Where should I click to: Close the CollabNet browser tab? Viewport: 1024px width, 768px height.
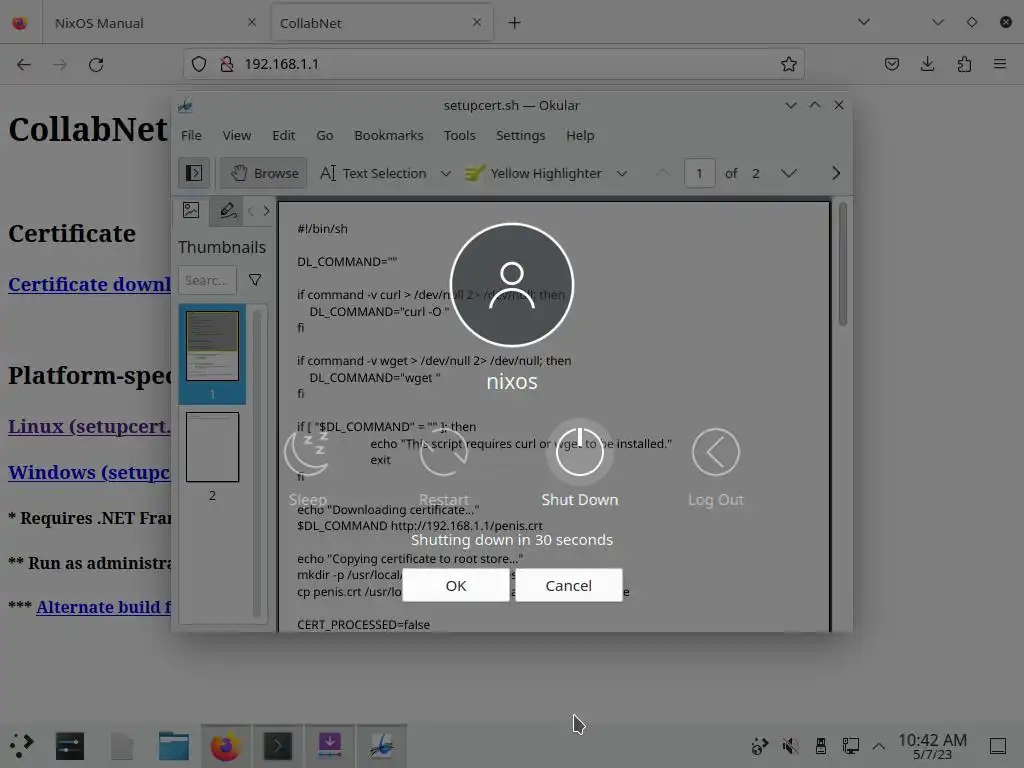coord(477,22)
